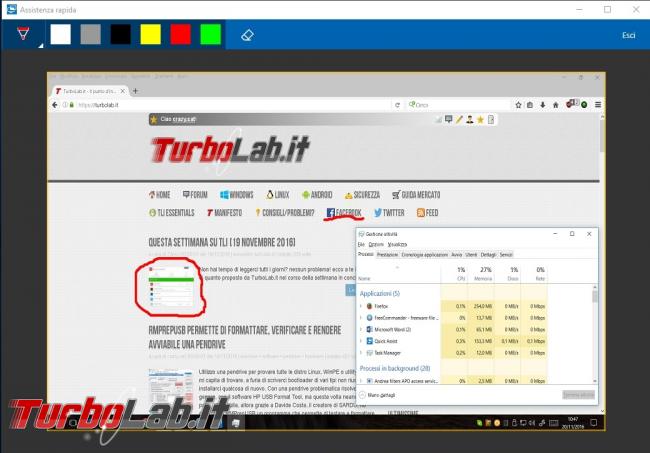Open Task Manager Opzioni menu
This screenshot has width=650, height=453.
pos(376,245)
